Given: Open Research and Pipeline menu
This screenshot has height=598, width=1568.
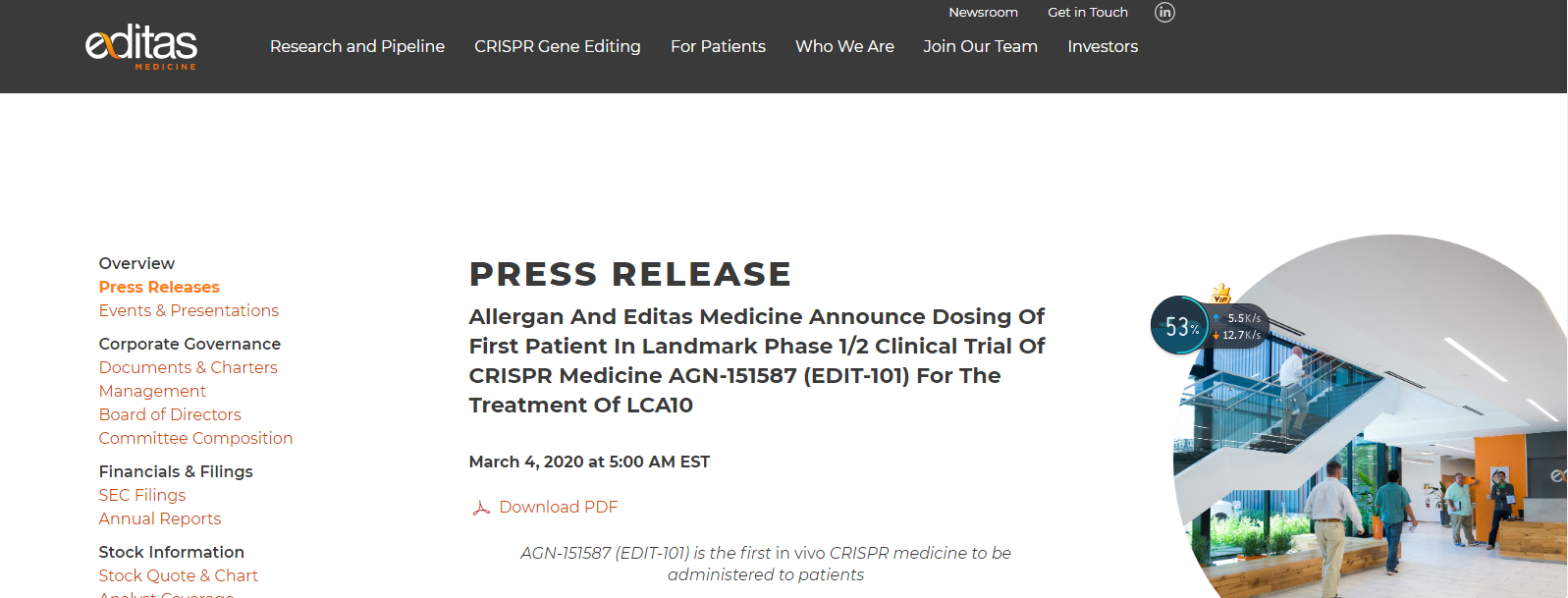Looking at the screenshot, I should pyautogui.click(x=357, y=46).
